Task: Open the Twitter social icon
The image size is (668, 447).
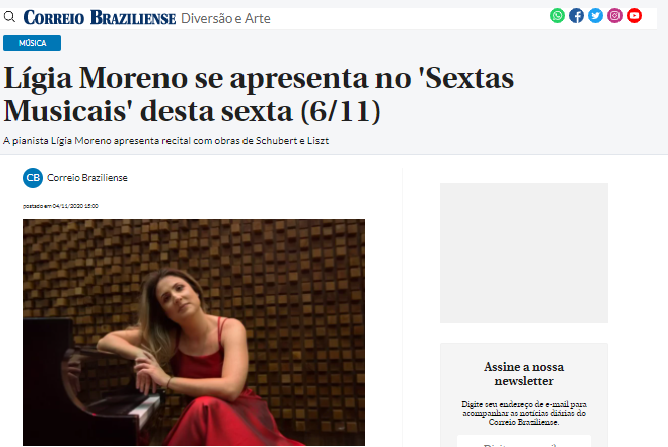Action: tap(596, 16)
